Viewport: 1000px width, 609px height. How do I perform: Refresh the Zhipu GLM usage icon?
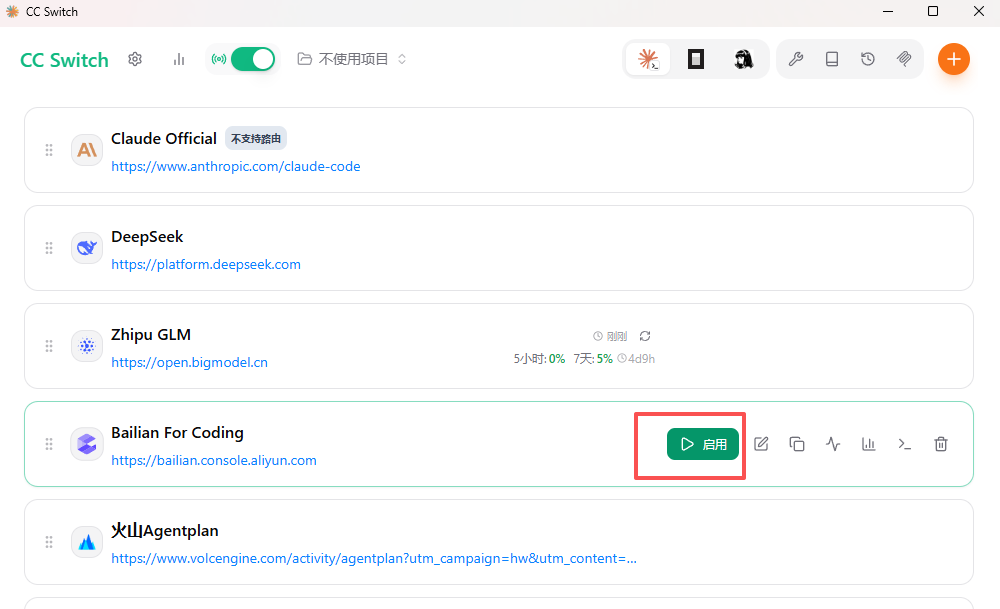click(x=645, y=336)
